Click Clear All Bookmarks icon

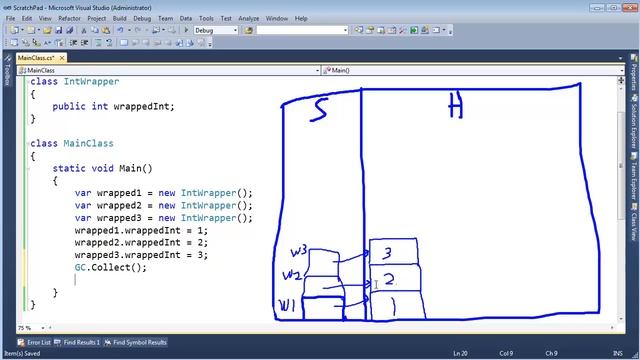click(x=201, y=42)
